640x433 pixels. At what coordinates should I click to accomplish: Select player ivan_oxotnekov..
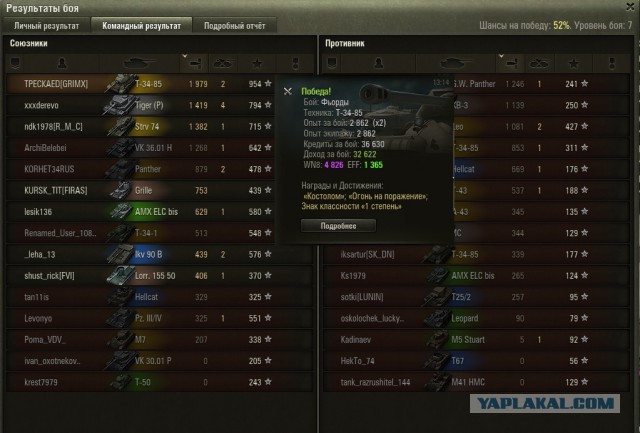click(52, 361)
